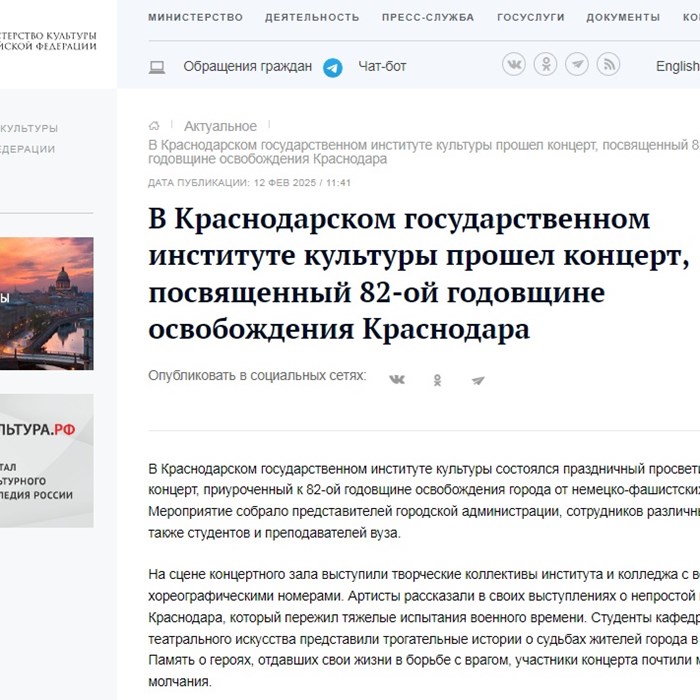This screenshot has height=700, width=700.
Task: Open the МИНИСТЕРСТВО menu item
Action: (x=196, y=17)
